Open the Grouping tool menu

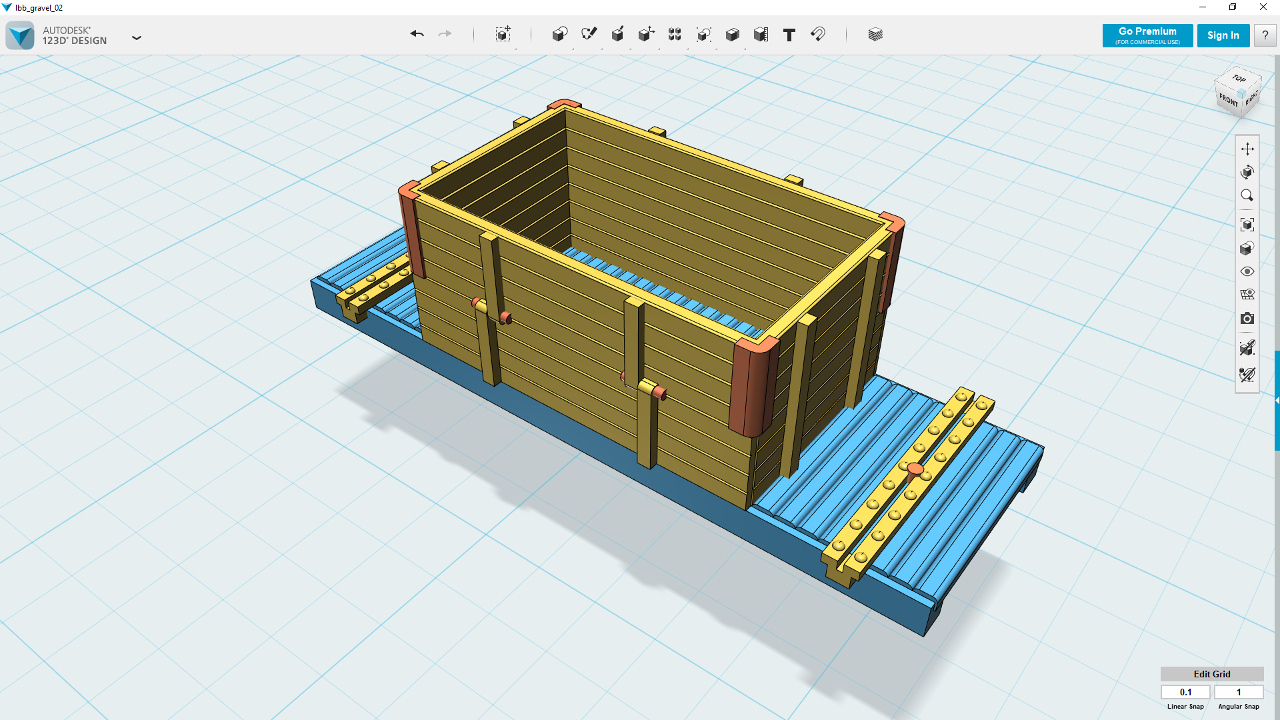703,34
